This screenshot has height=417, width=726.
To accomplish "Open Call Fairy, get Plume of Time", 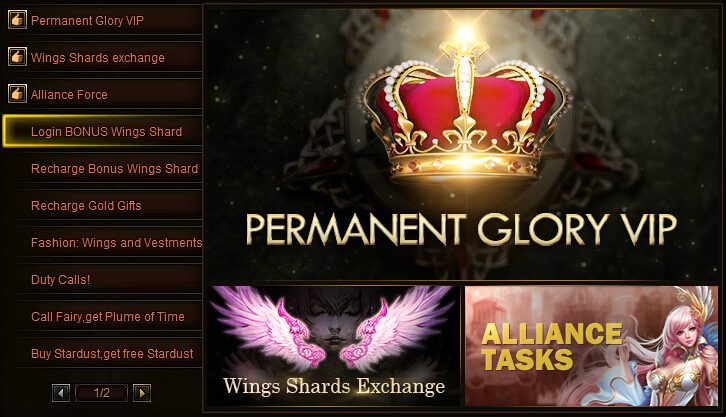I will click(x=108, y=317).
